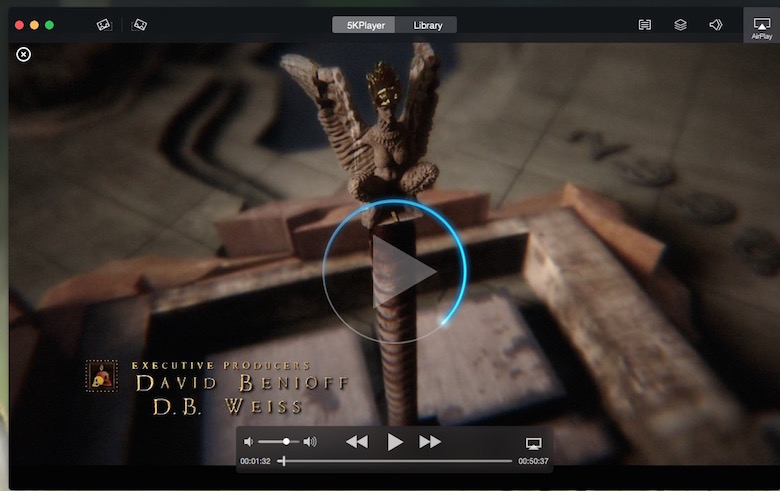The height and width of the screenshot is (491, 780).
Task: Mute using low-volume speaker icon
Action: (248, 441)
